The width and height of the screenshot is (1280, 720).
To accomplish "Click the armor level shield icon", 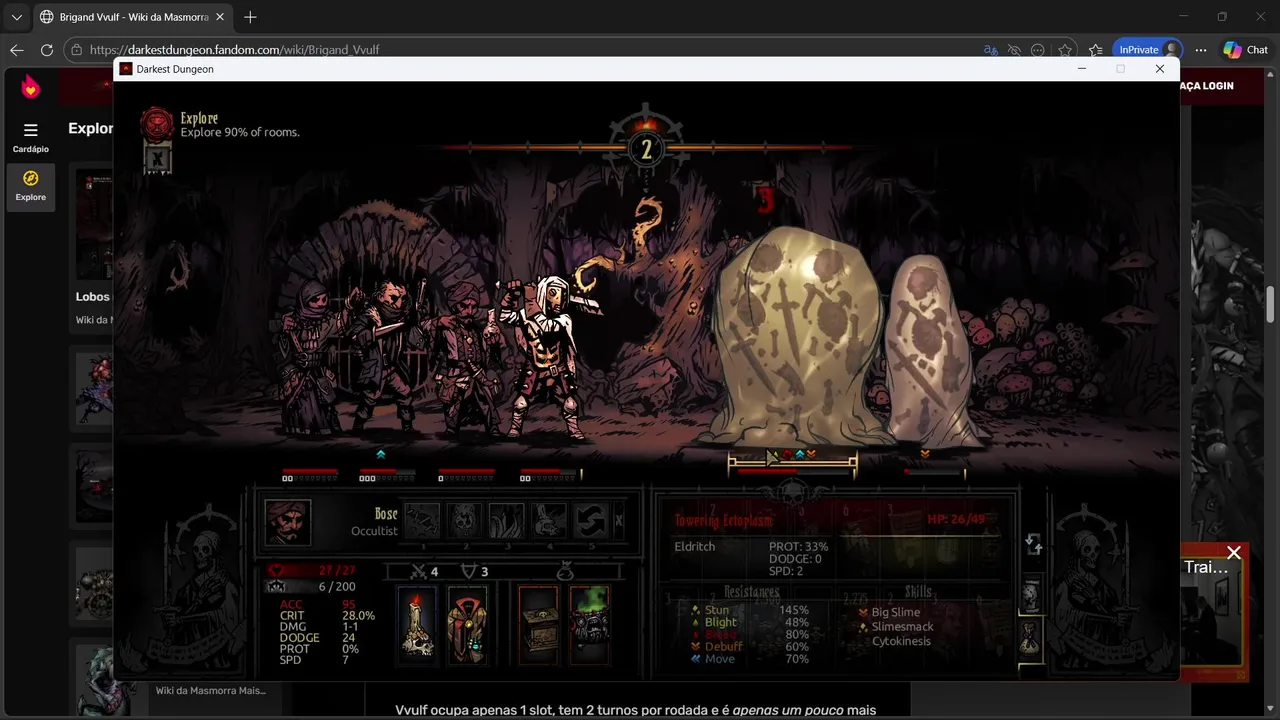I will click(468, 572).
